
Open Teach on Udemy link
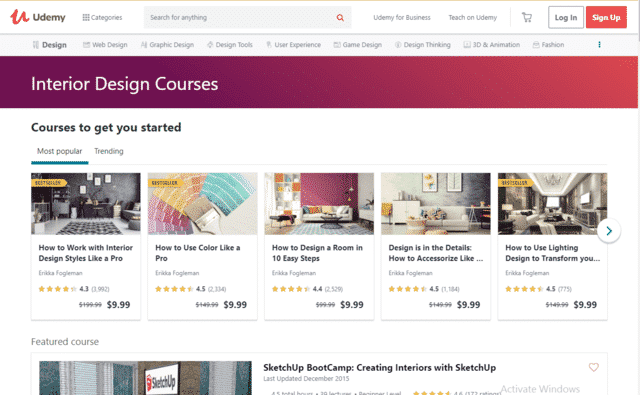473,18
